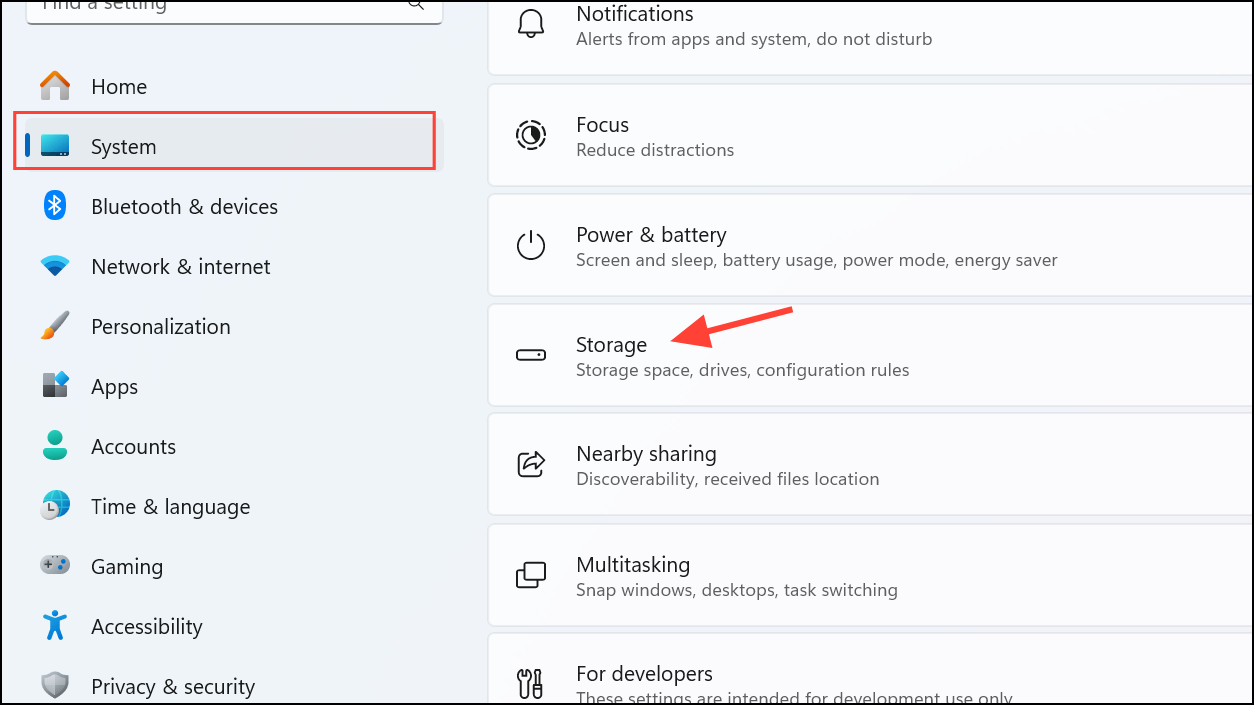
Task: Select the Apps icon in the sidebar
Action: [x=54, y=386]
